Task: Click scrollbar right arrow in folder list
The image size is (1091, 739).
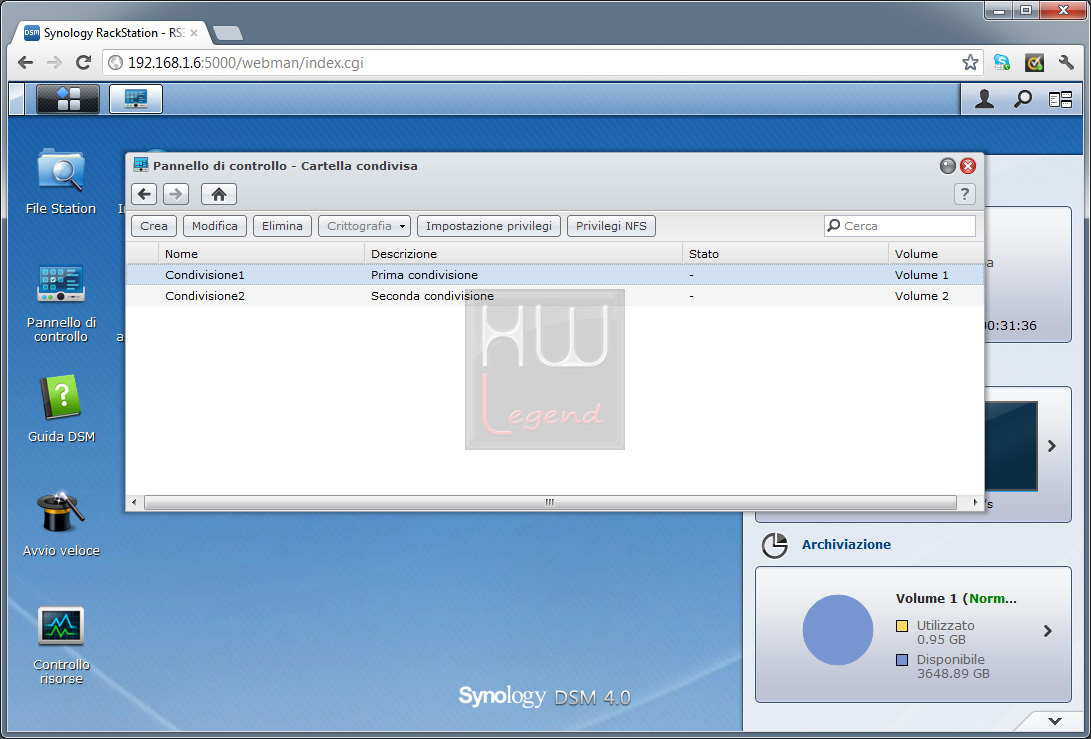Action: click(975, 502)
